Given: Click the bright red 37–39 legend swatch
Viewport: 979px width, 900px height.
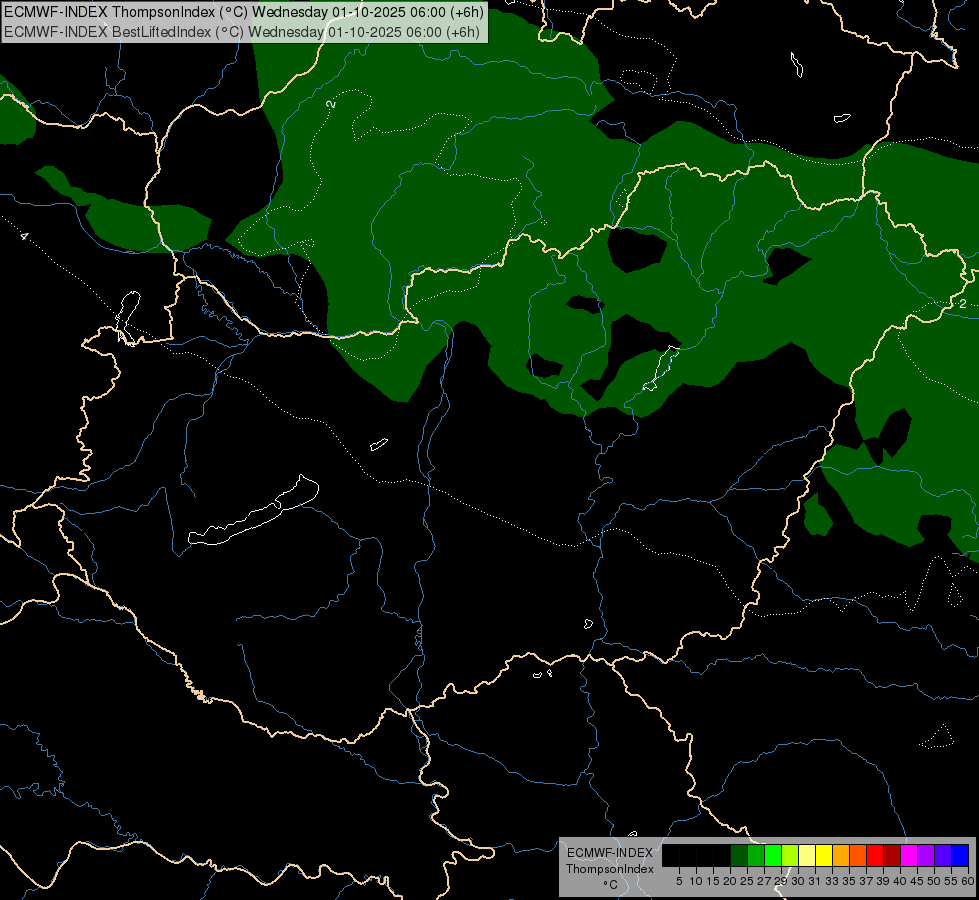Looking at the screenshot, I should [x=875, y=855].
